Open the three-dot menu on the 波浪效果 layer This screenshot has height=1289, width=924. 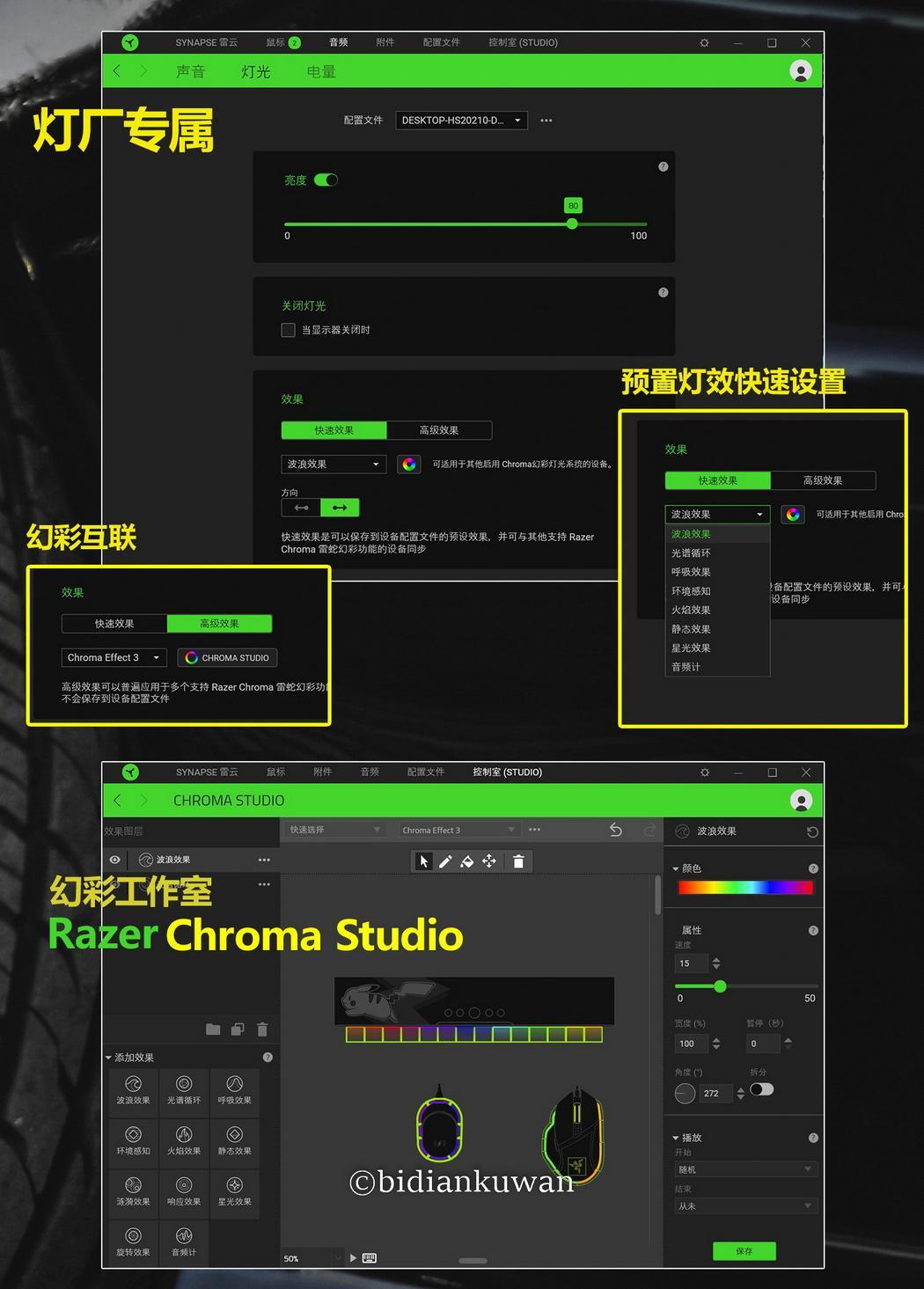point(264,860)
